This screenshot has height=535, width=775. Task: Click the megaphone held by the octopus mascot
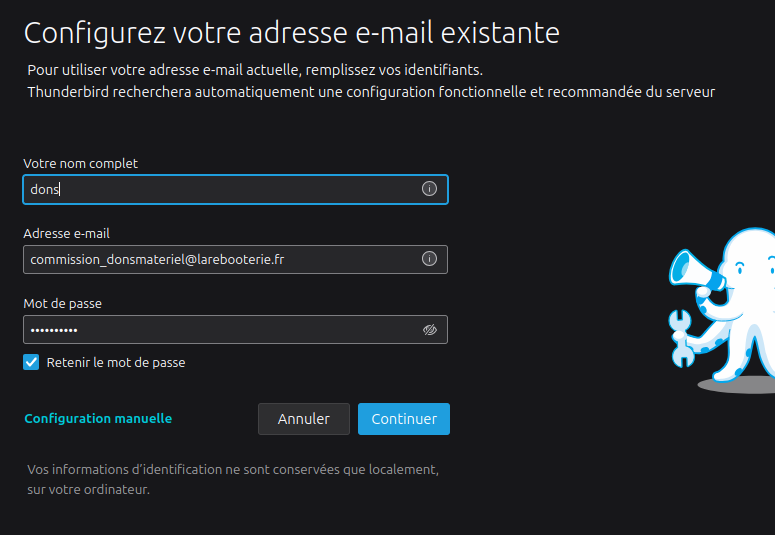(688, 268)
